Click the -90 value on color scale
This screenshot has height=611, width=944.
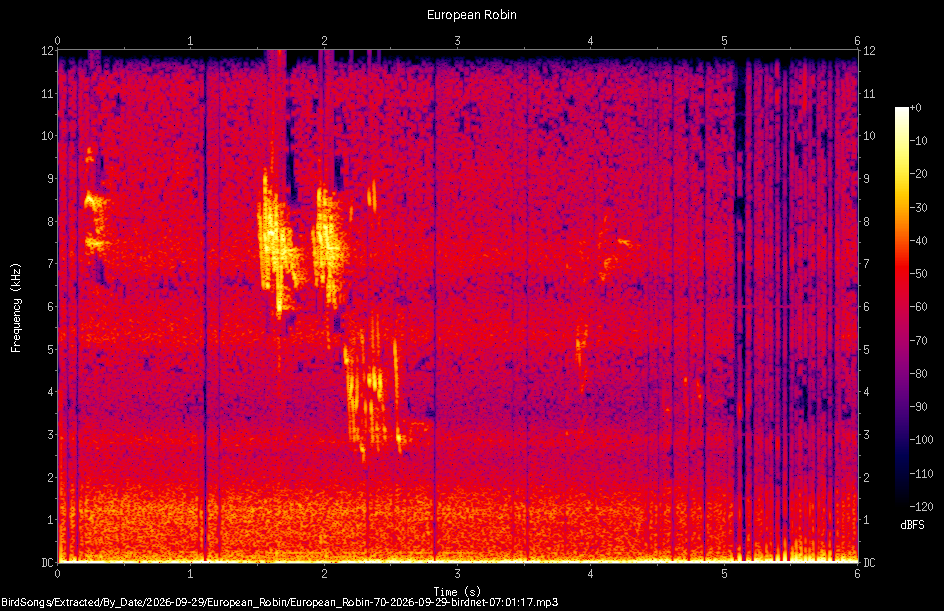(918, 406)
